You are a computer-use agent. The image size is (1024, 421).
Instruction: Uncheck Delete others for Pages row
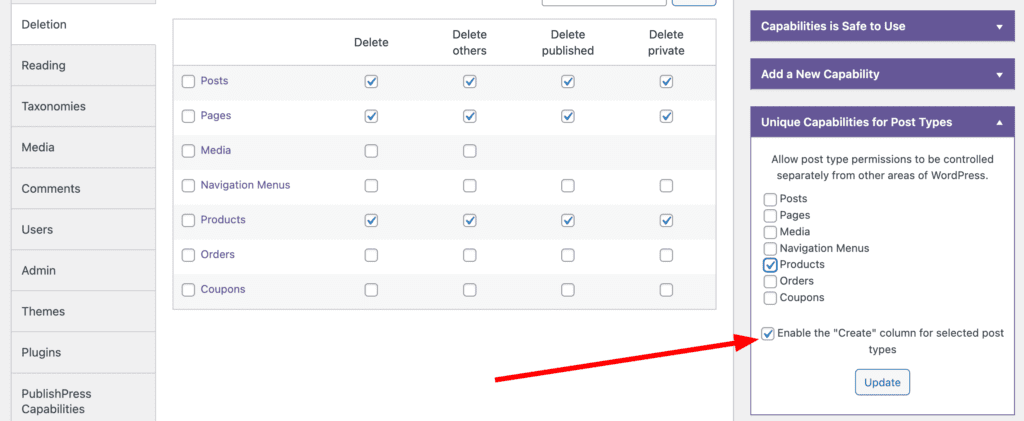(x=469, y=116)
